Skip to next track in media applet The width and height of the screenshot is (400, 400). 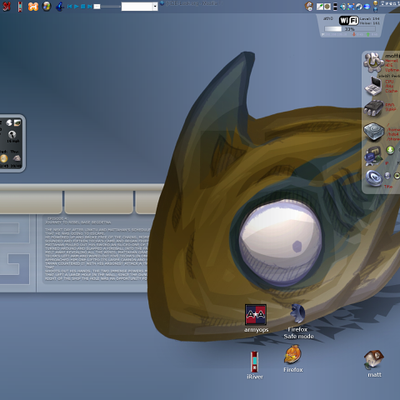(x=90, y=6)
